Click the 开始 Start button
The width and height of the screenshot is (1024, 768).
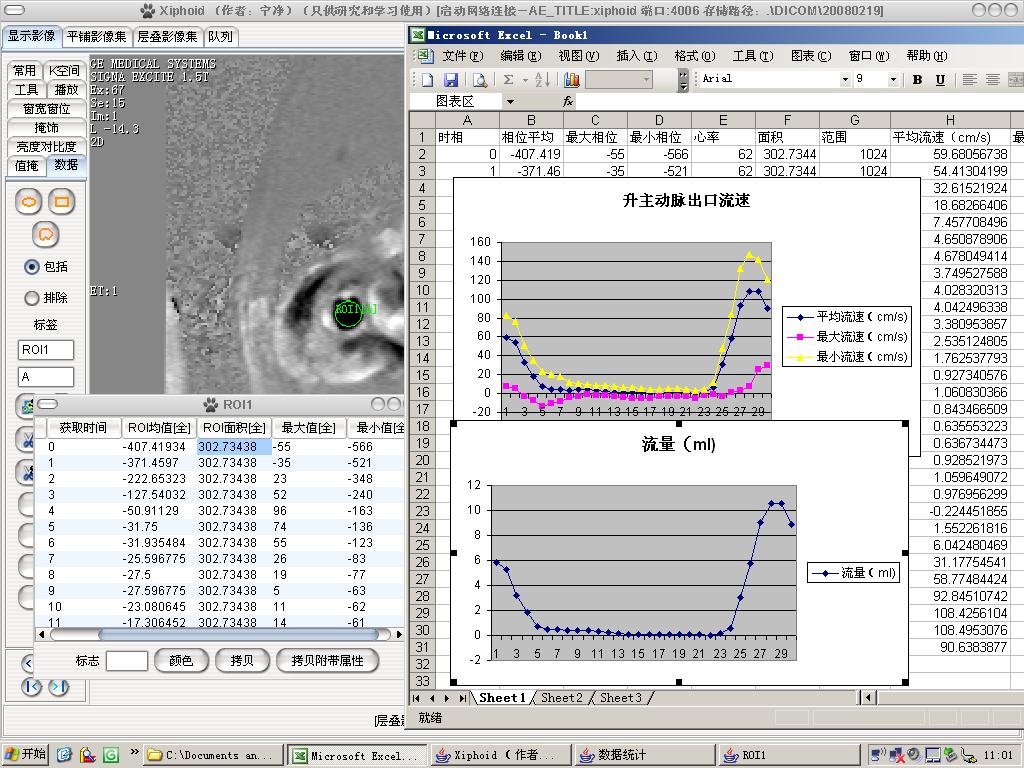pyautogui.click(x=25, y=754)
